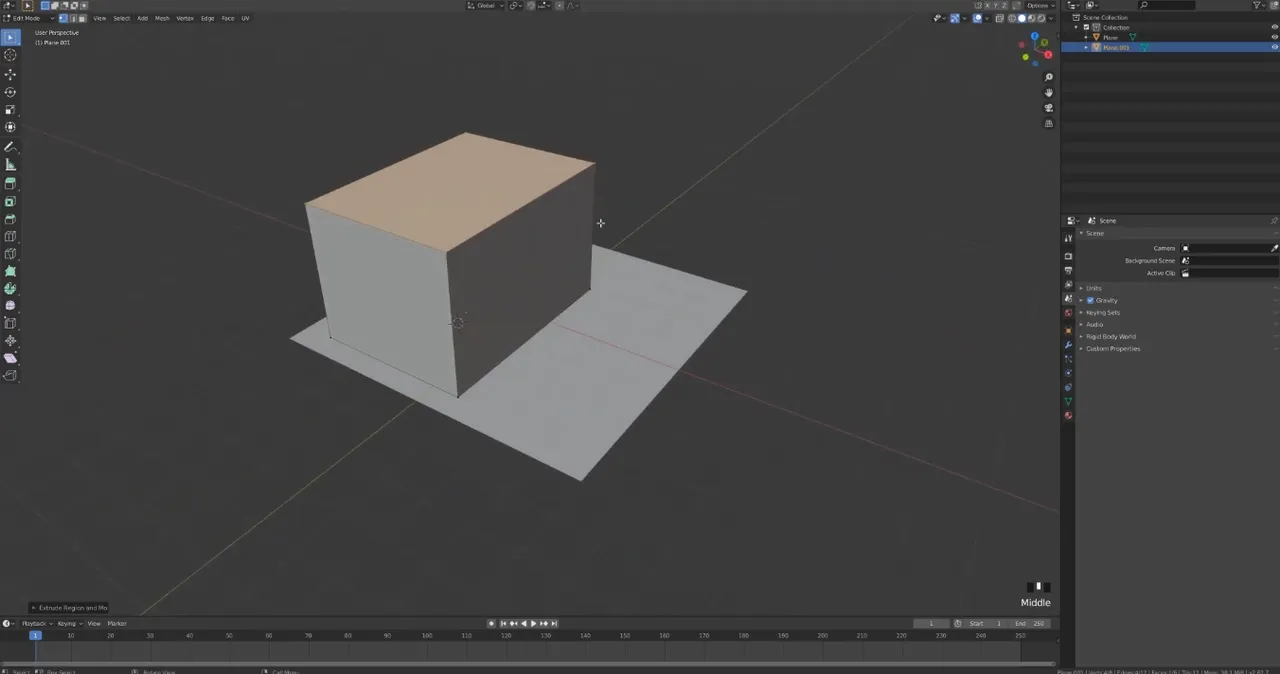Enable face select mode
Screen dimensions: 1280x674
[x=82, y=18]
